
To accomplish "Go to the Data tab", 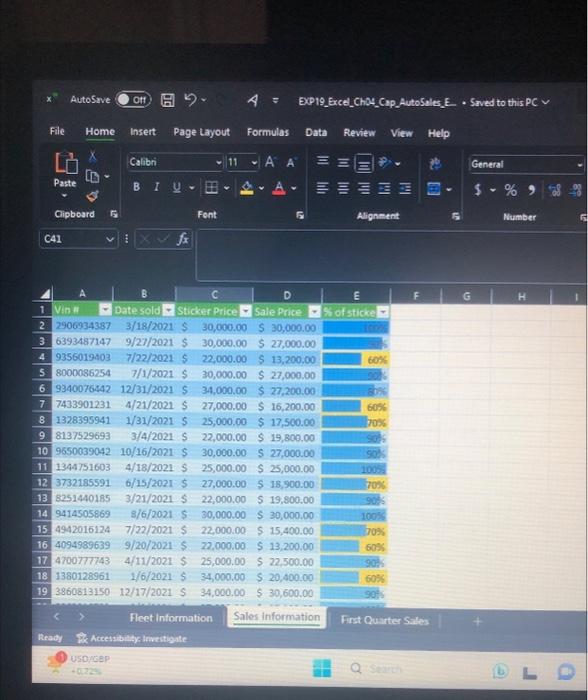I will (316, 133).
